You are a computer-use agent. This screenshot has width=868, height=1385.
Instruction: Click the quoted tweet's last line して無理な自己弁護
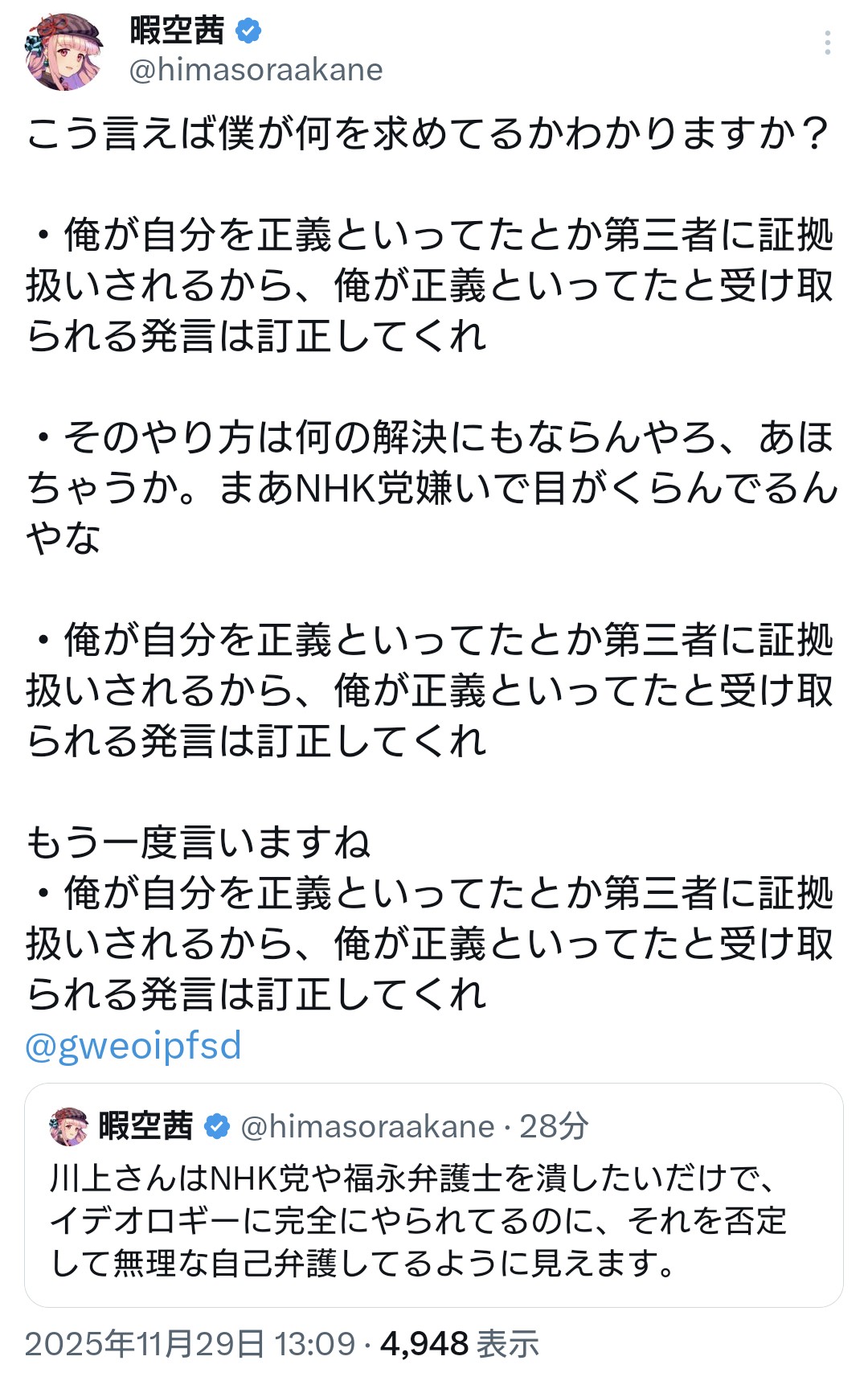coord(363,1264)
